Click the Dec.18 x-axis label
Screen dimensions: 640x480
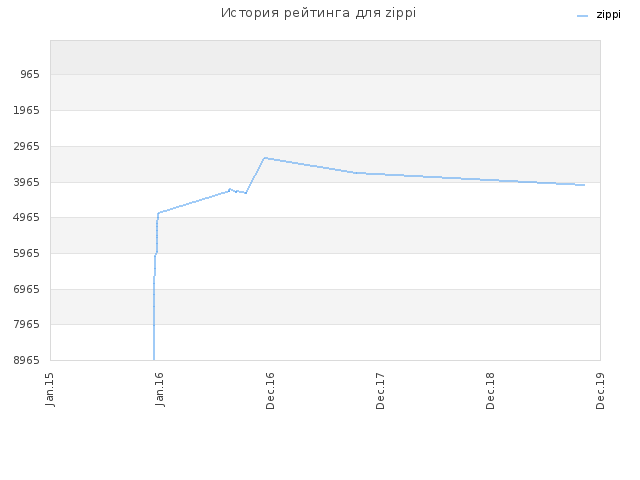pos(490,391)
